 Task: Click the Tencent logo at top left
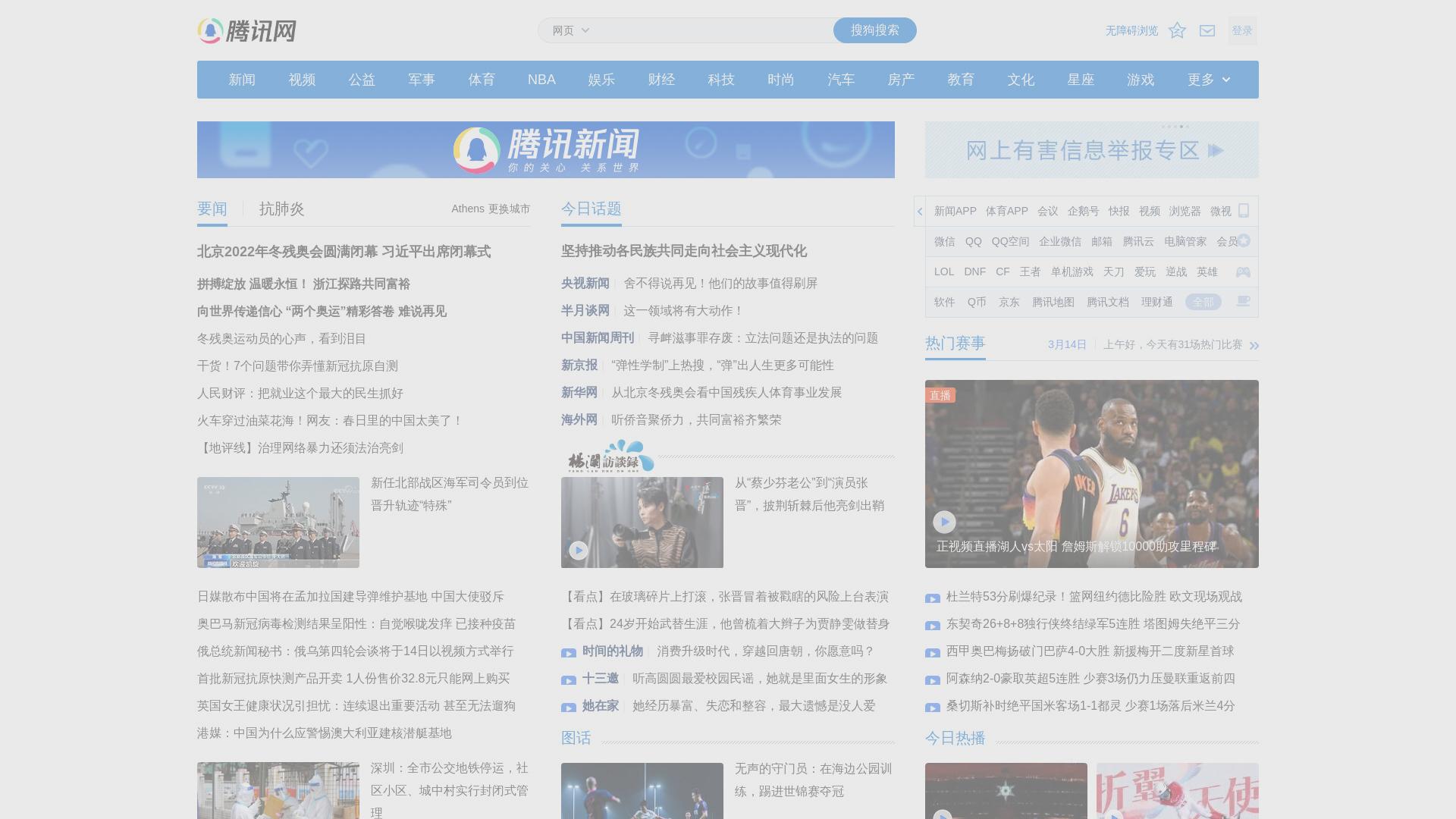pyautogui.click(x=246, y=31)
